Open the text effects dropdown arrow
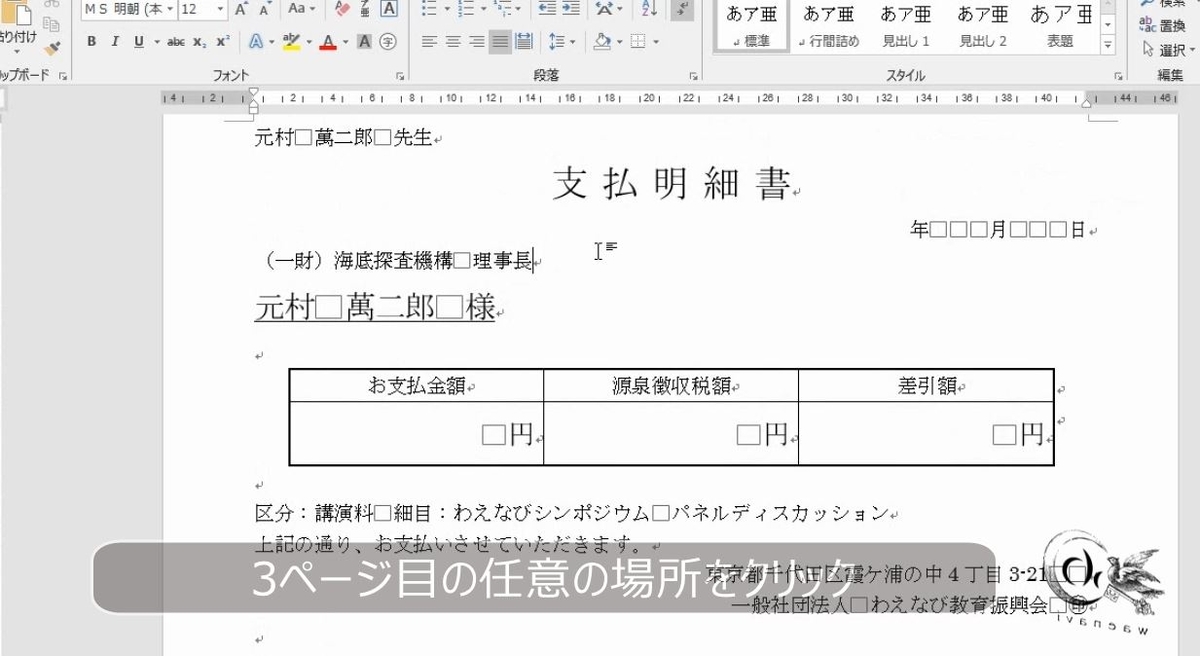1200x656 pixels. 270,42
